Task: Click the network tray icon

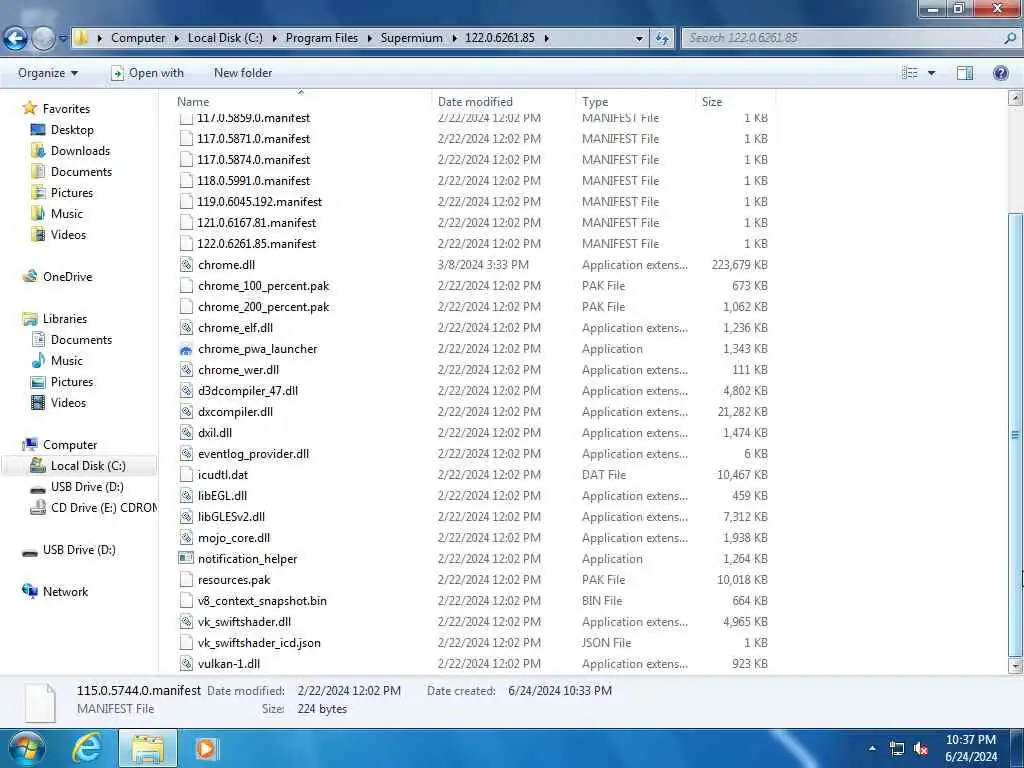Action: [897, 748]
